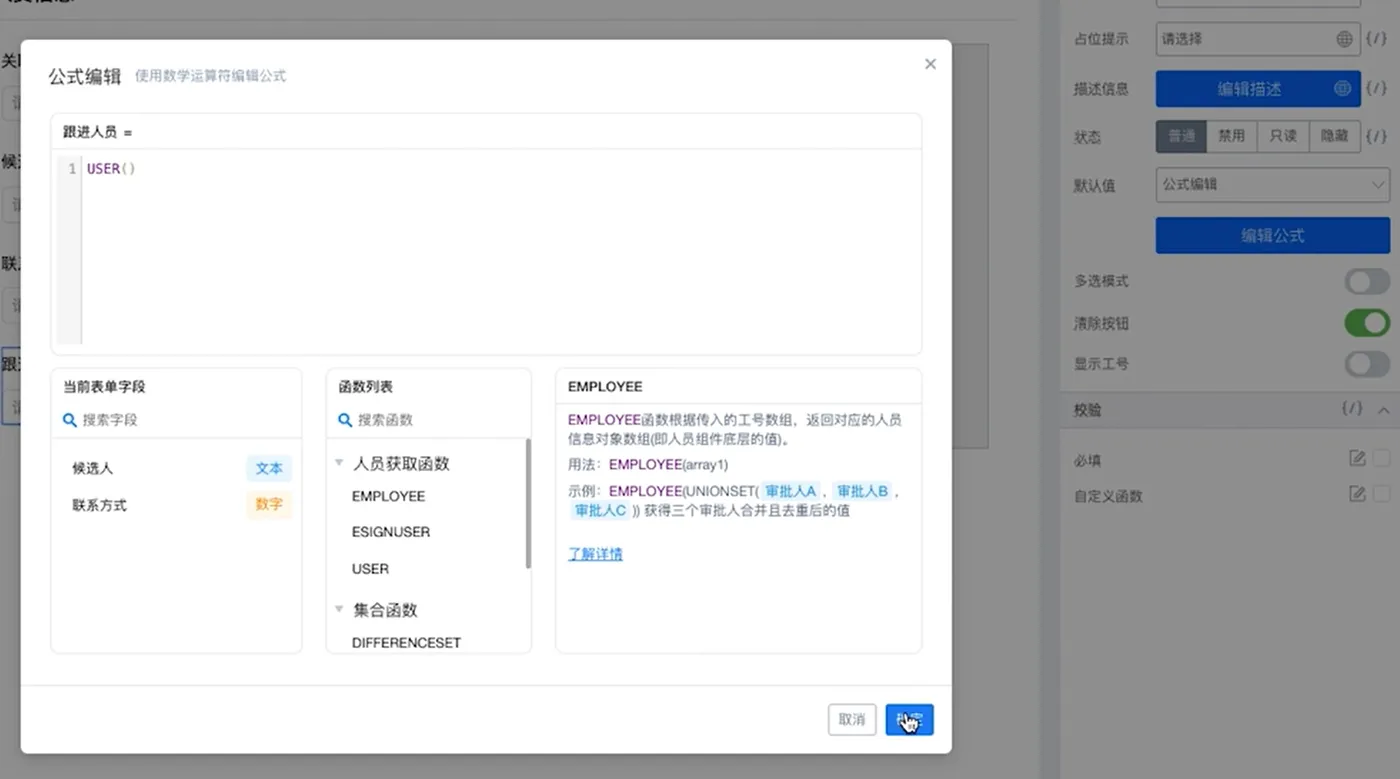Click the 占位提示 请选择 input
1400x779 pixels.
1258,39
